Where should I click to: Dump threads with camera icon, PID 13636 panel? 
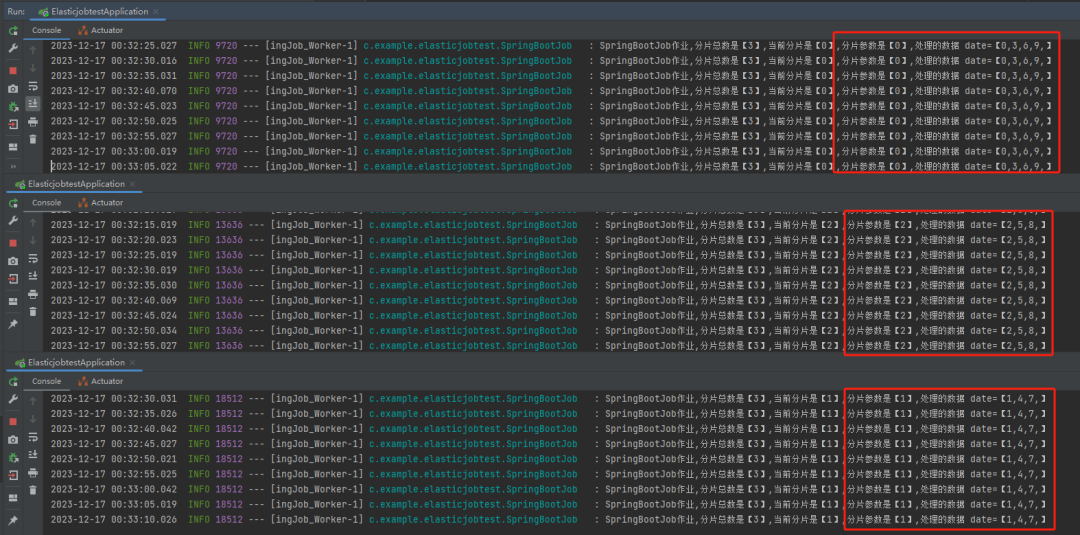(x=13, y=261)
